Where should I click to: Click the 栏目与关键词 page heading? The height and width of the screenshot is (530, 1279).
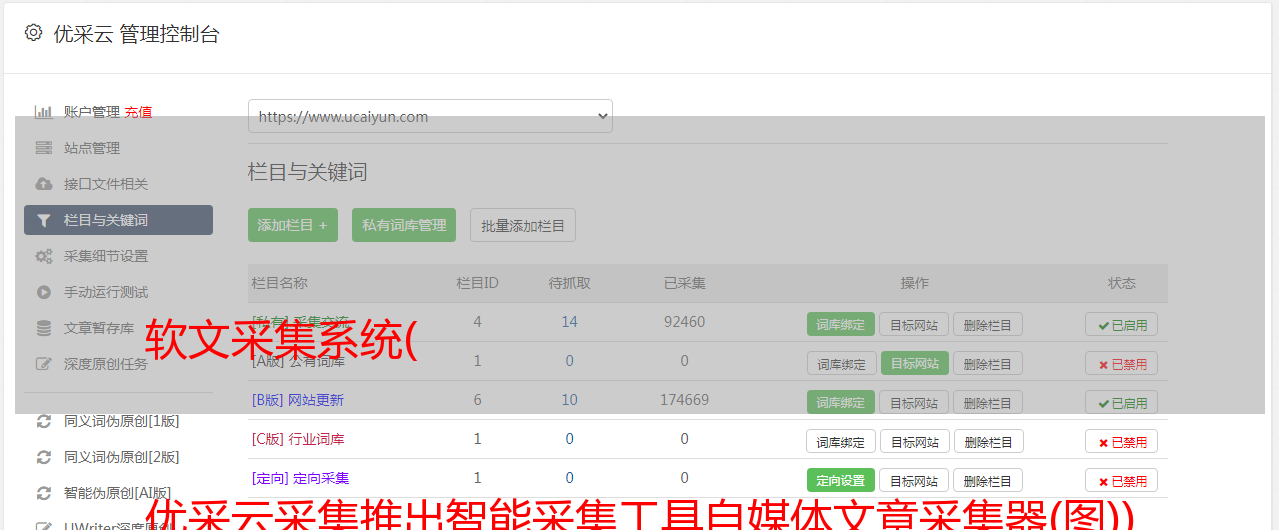coord(308,172)
